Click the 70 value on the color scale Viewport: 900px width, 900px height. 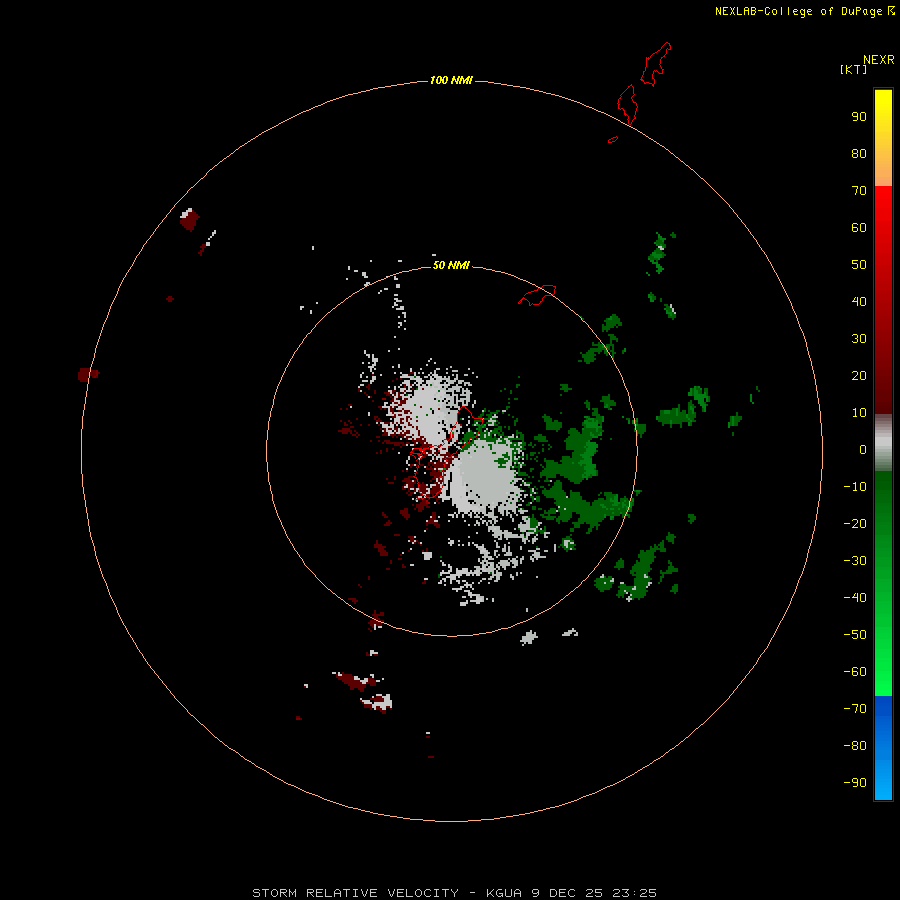tap(859, 191)
